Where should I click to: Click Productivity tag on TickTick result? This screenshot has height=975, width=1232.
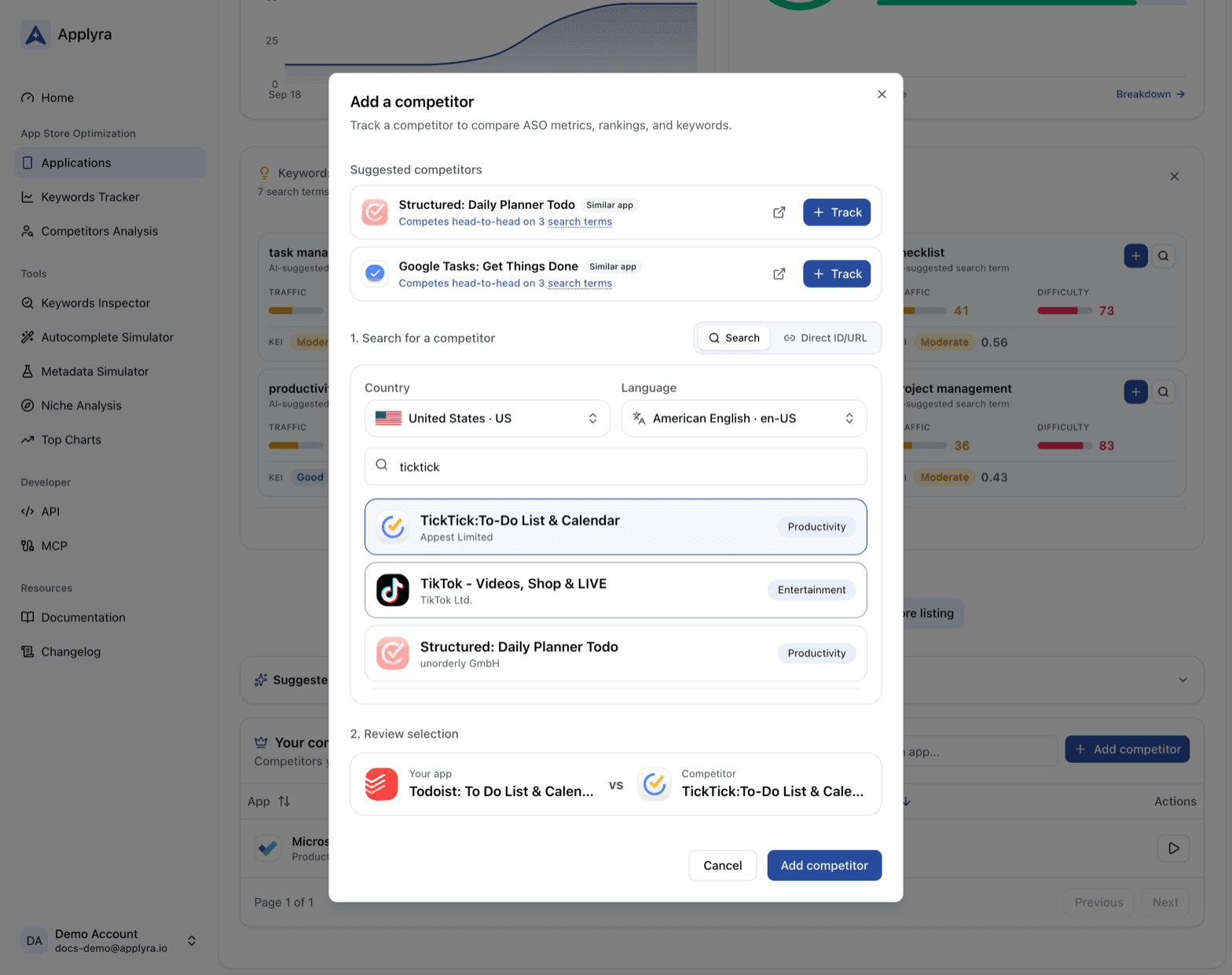click(817, 527)
